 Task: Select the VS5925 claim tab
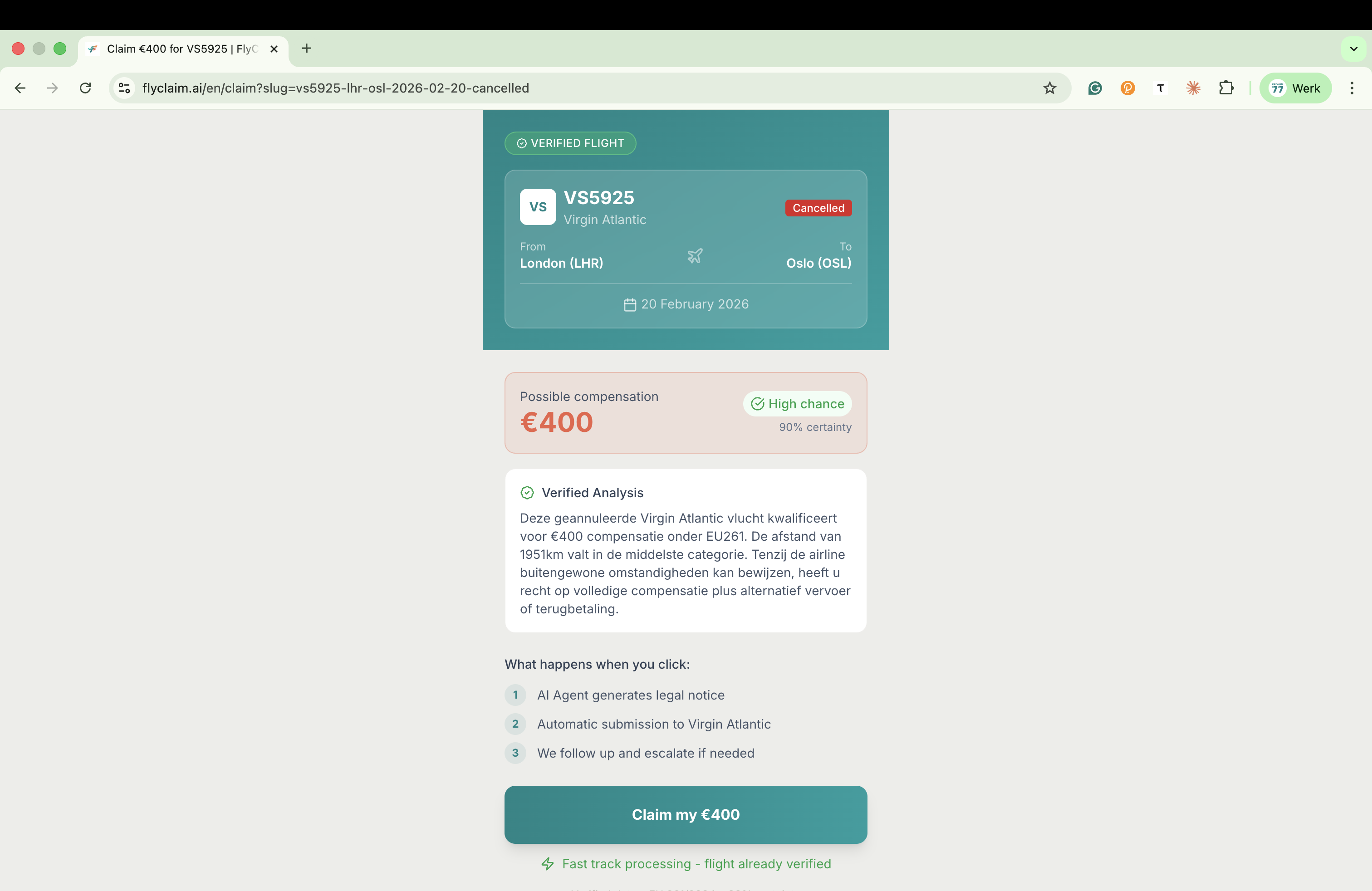pyautogui.click(x=173, y=49)
